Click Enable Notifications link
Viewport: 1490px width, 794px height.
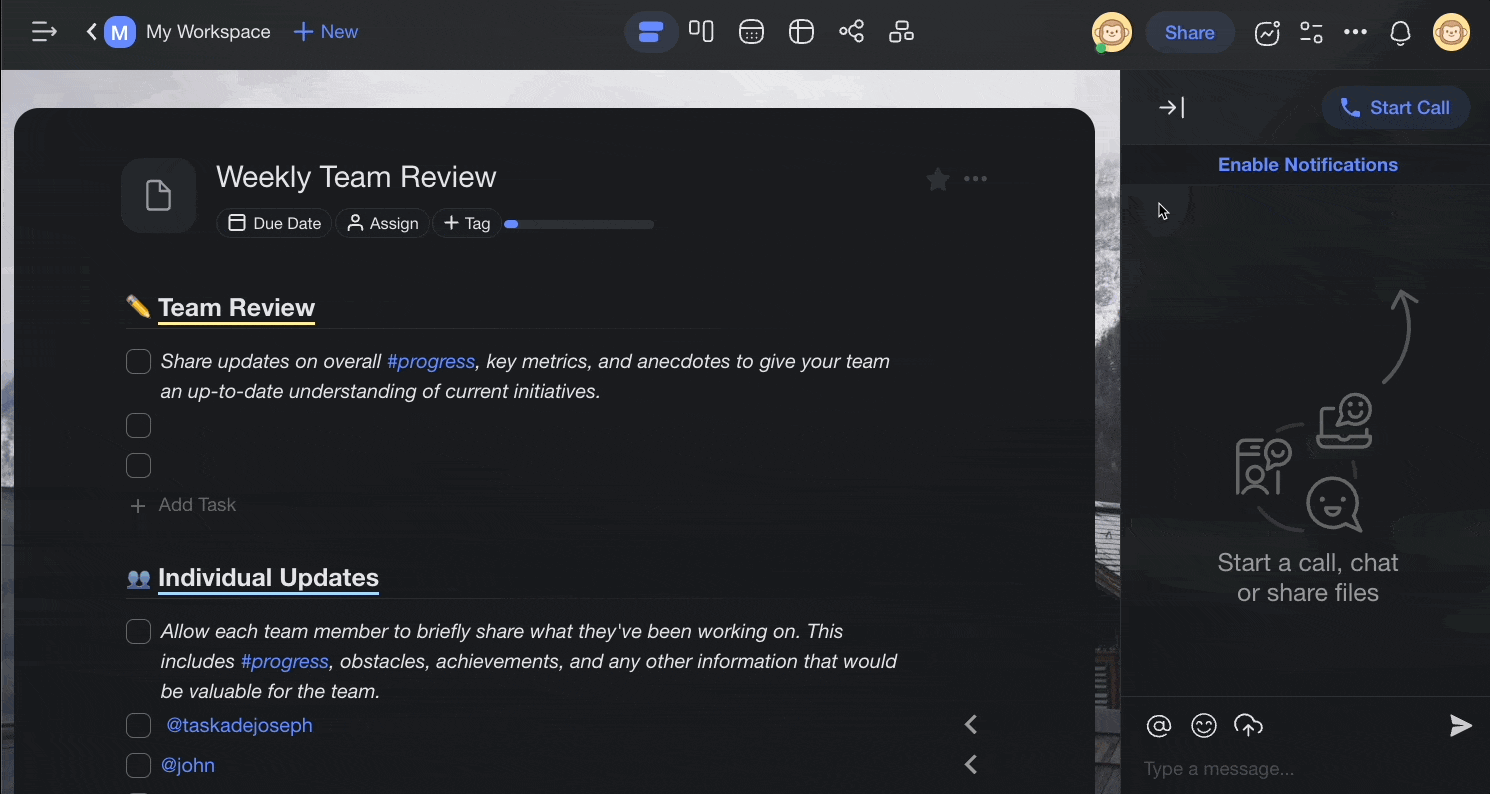tap(1307, 164)
